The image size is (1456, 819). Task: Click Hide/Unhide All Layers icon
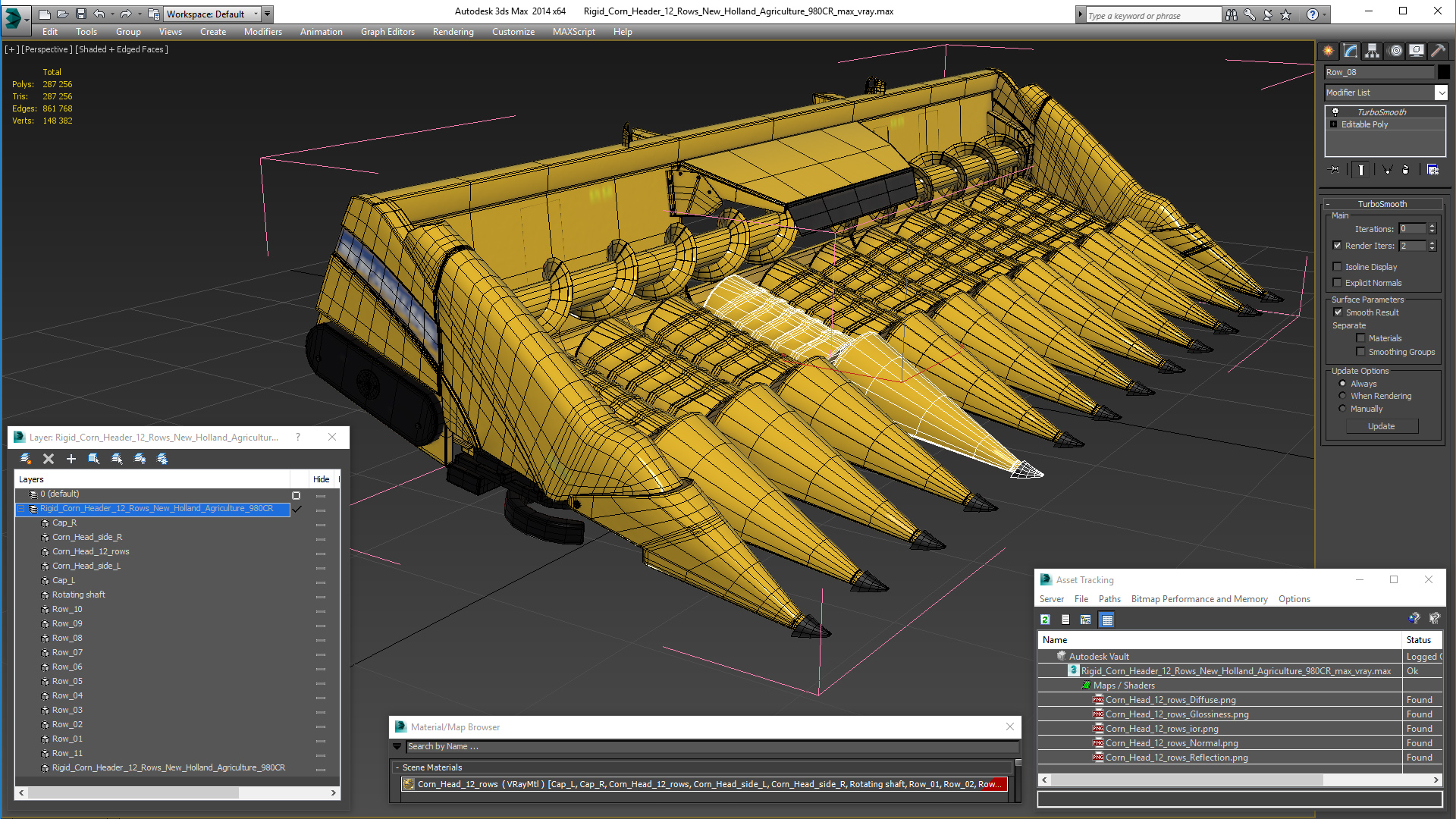click(140, 459)
